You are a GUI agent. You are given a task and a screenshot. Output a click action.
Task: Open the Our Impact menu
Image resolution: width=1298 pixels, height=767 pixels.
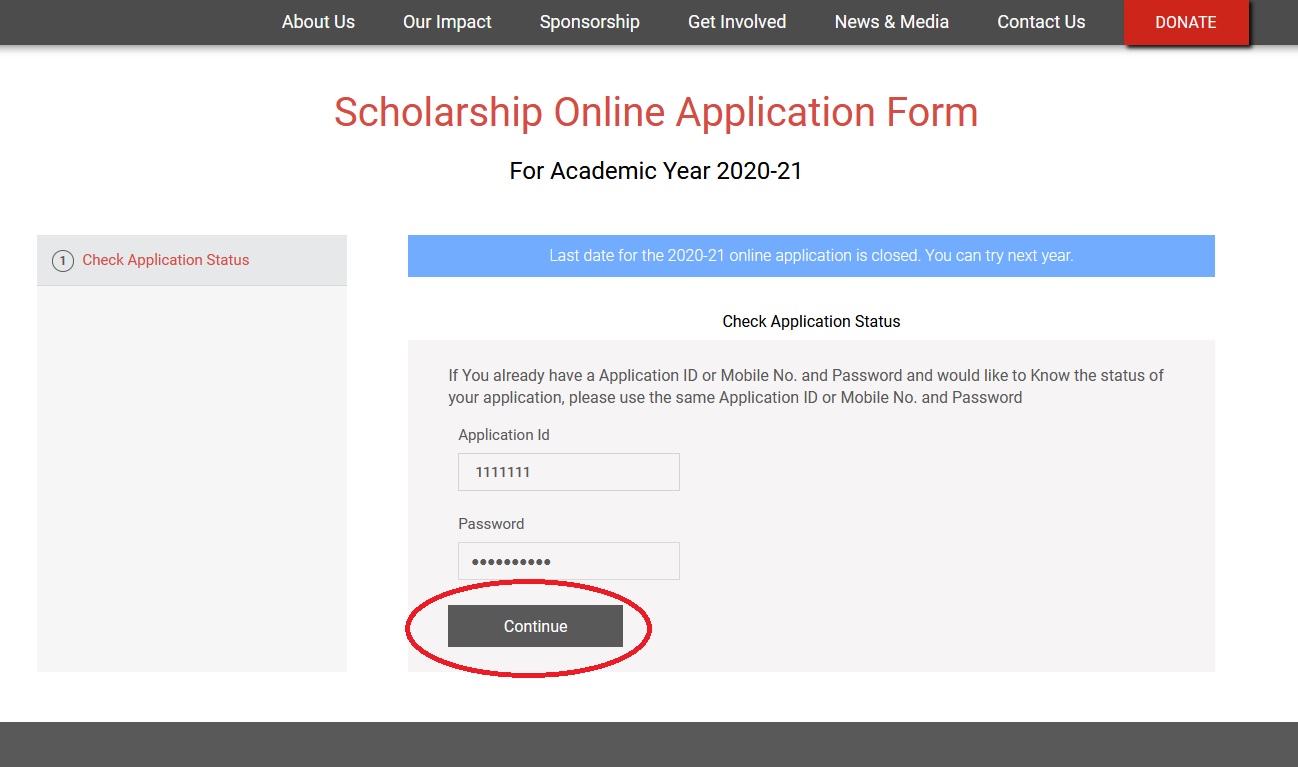(x=447, y=22)
